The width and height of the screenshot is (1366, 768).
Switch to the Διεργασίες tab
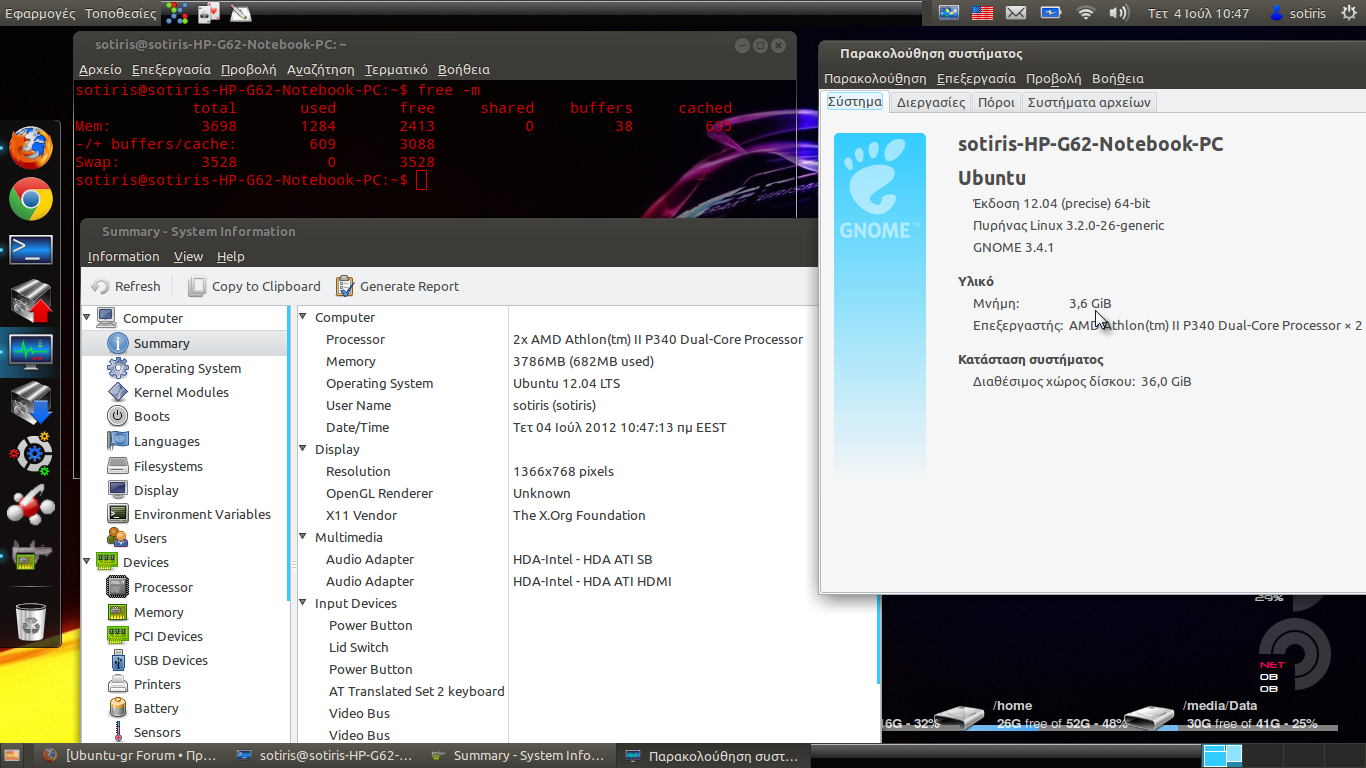click(931, 102)
